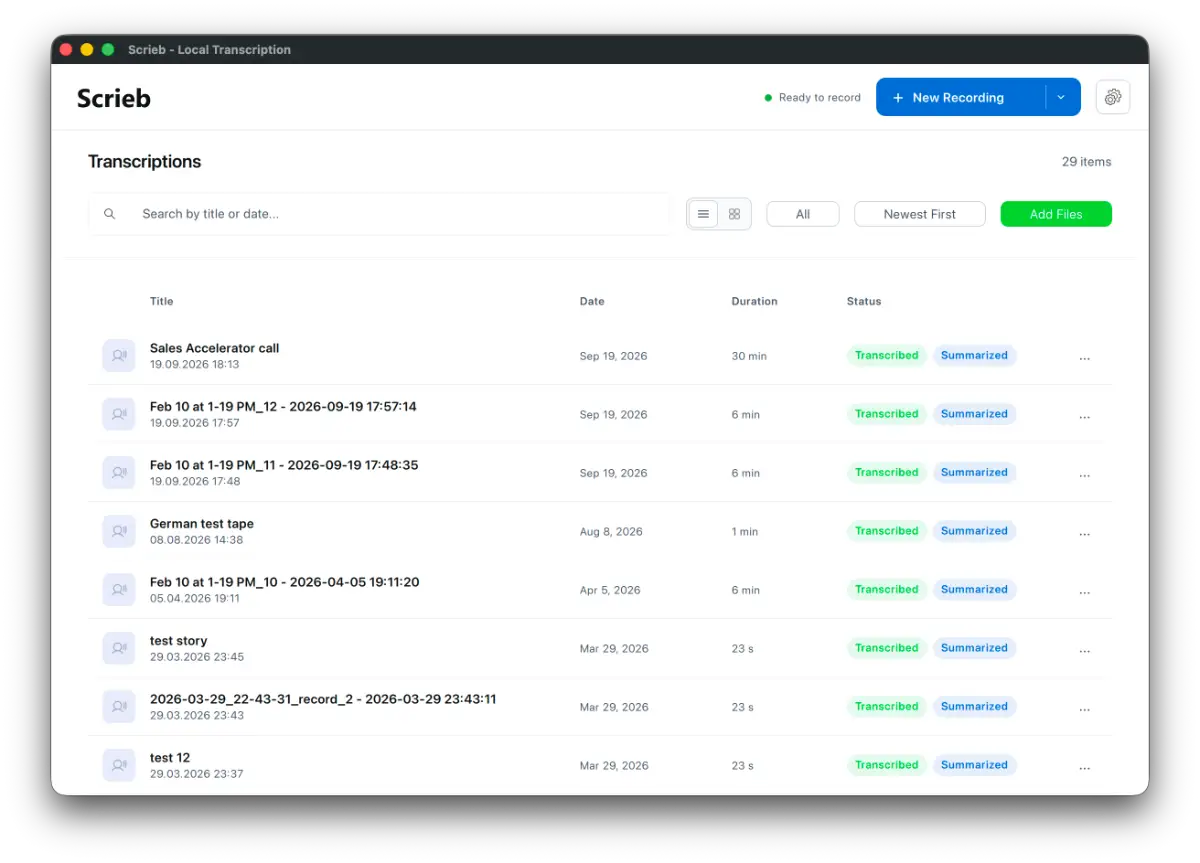The image size is (1200, 863).
Task: Click Summarized badge on Sales Accelerator call
Action: (974, 355)
